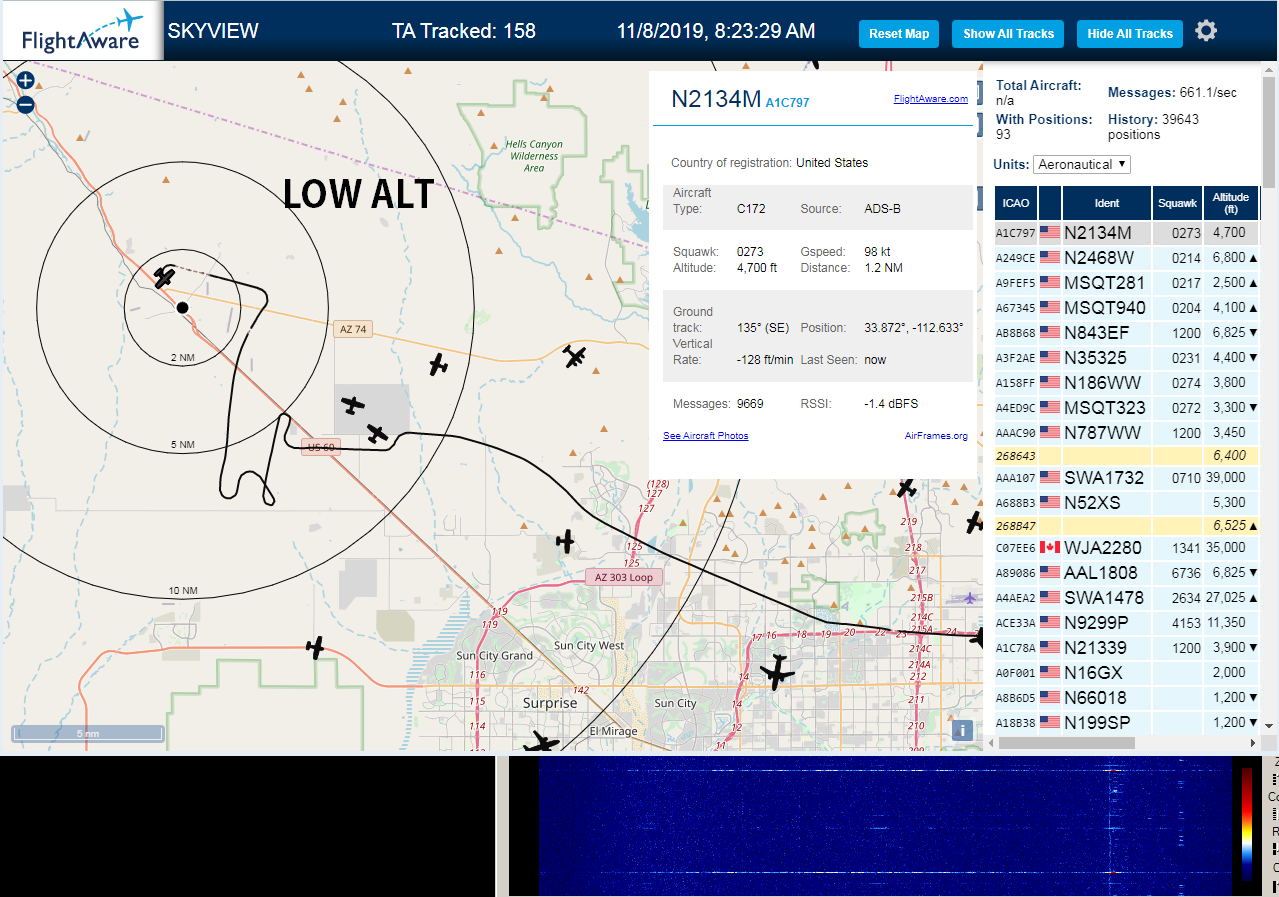The height and width of the screenshot is (897, 1279).
Task: Select the MSQT940 row in the aircraft table
Action: pos(1127,308)
